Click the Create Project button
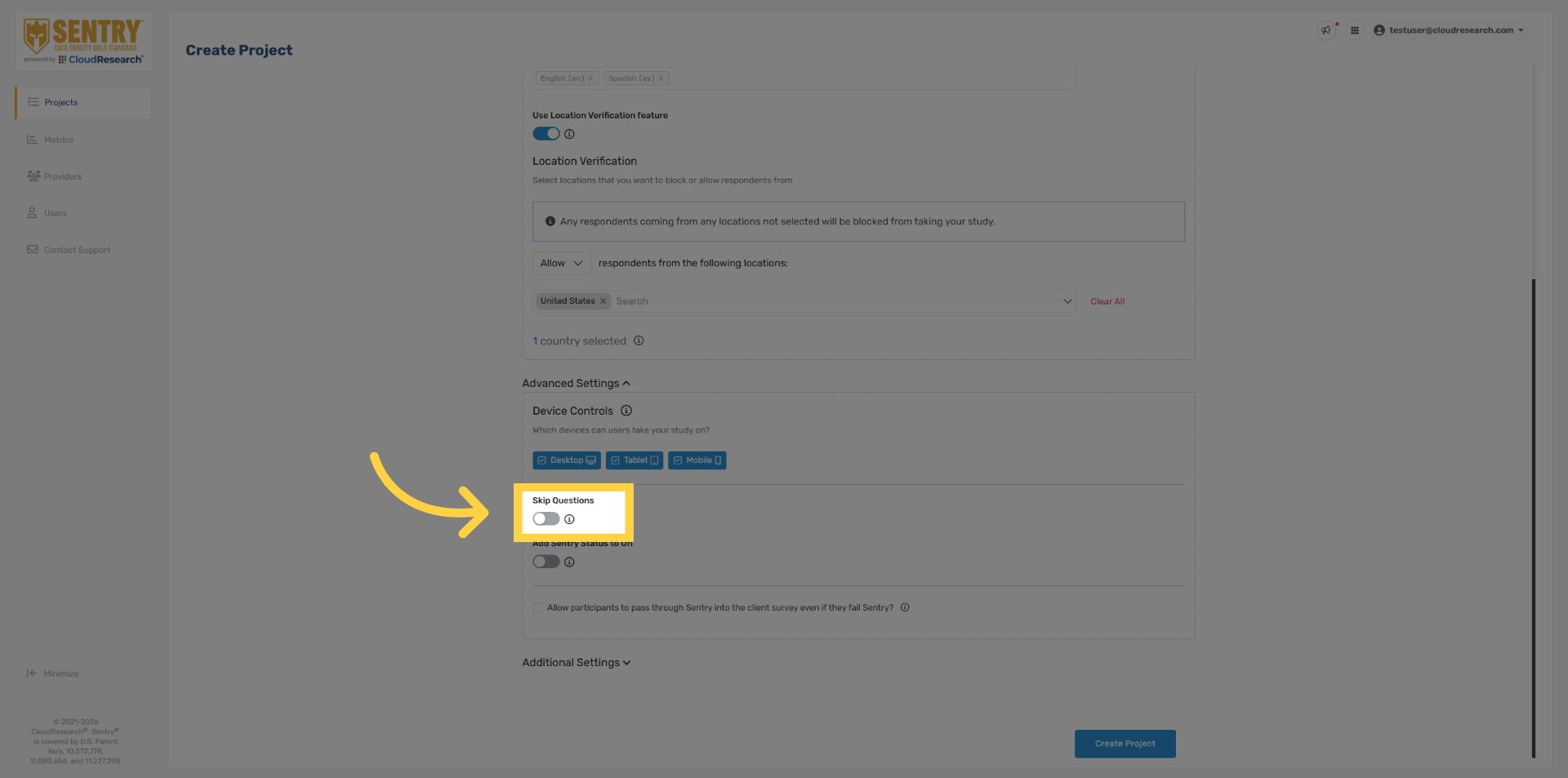1568x778 pixels. 1125,743
